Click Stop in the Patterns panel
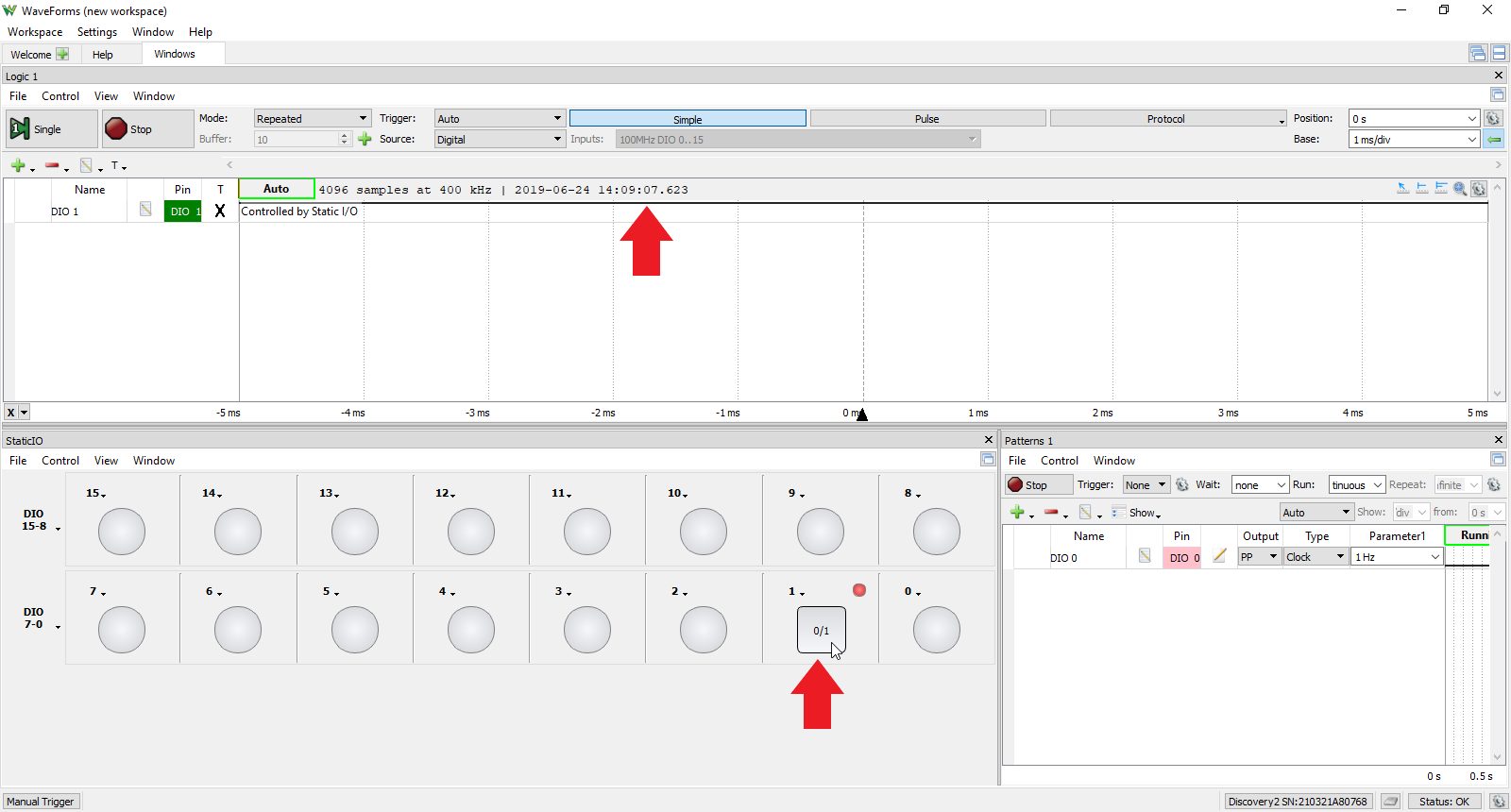Screen dimensions: 1511x812 point(1037,485)
